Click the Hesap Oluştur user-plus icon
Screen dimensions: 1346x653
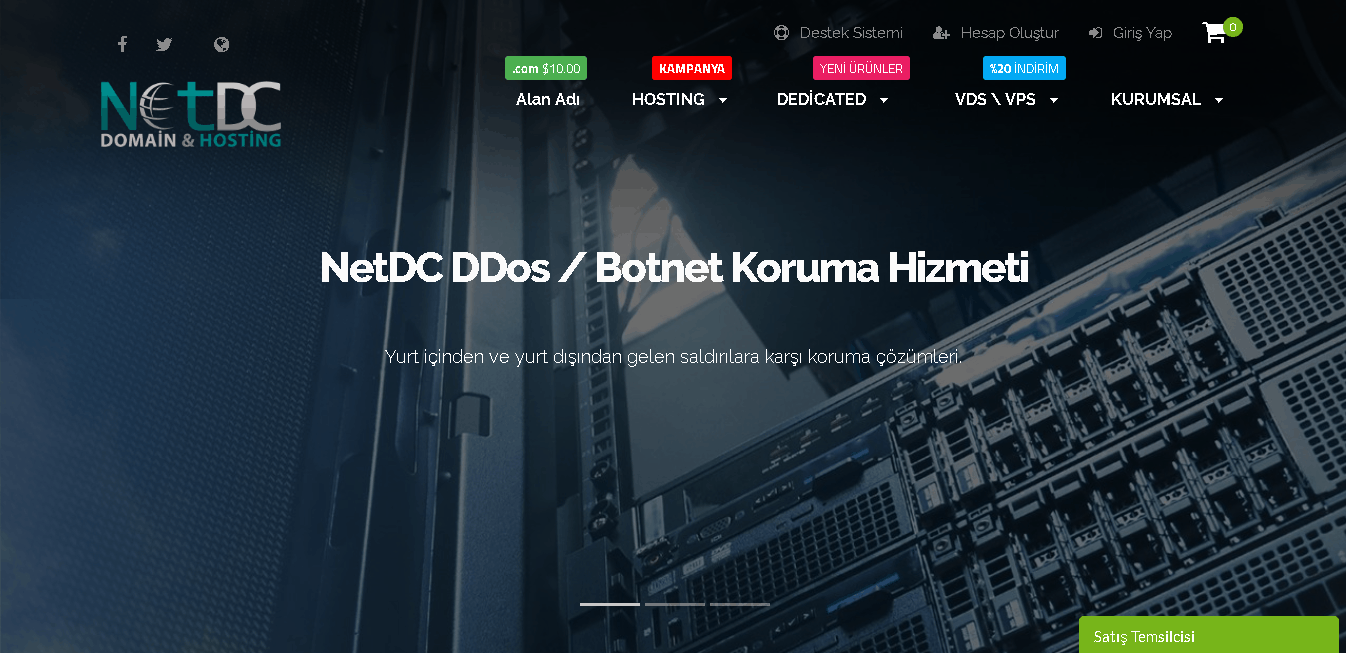point(941,33)
